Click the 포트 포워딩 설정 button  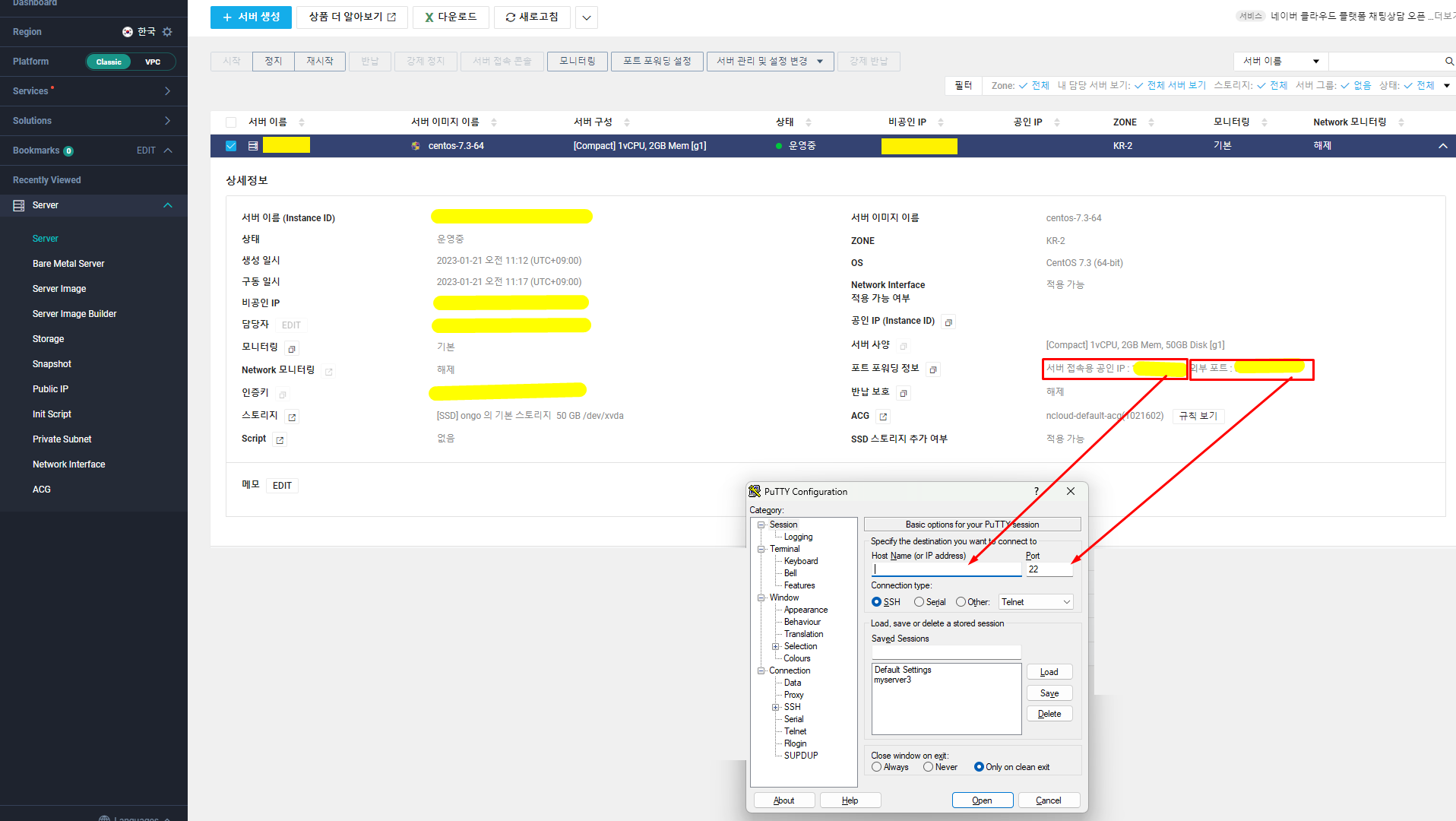(657, 62)
